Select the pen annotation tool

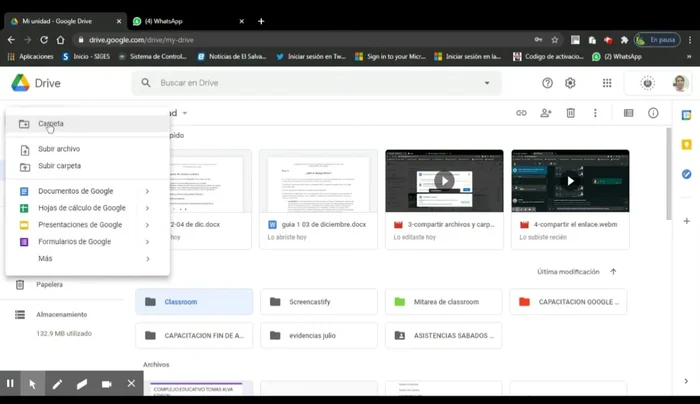click(57, 383)
